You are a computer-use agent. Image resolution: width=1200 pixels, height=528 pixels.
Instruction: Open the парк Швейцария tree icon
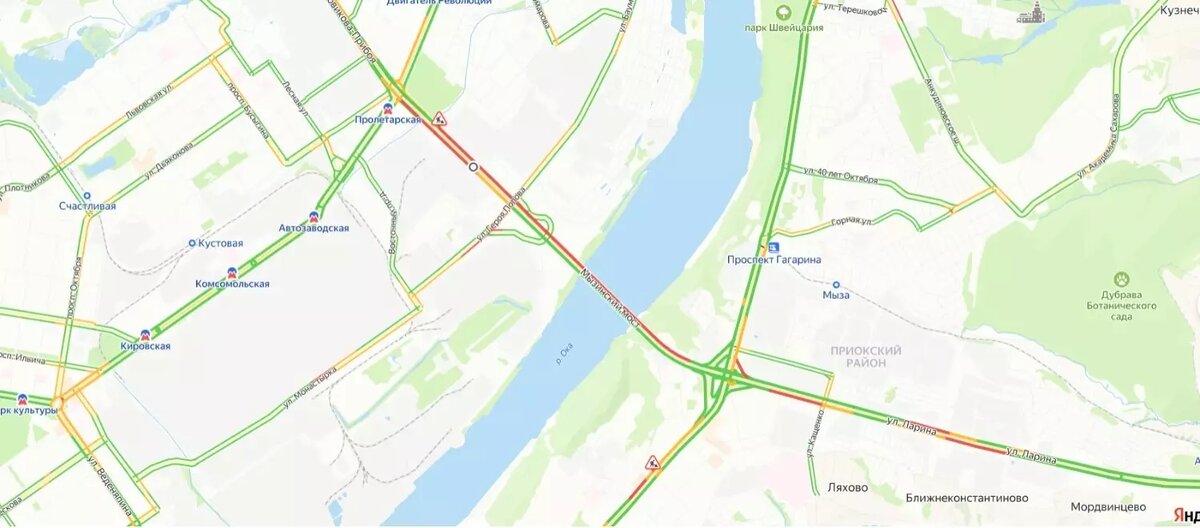(x=781, y=12)
